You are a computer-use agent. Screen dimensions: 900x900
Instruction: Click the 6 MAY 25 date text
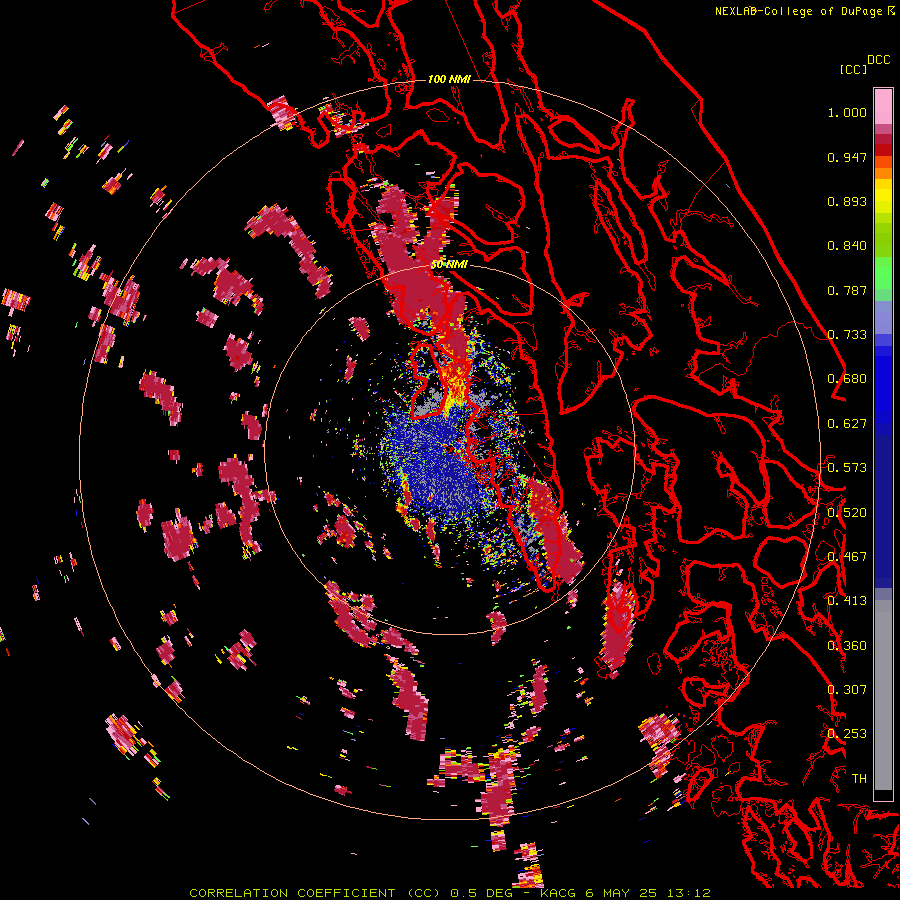click(x=619, y=893)
